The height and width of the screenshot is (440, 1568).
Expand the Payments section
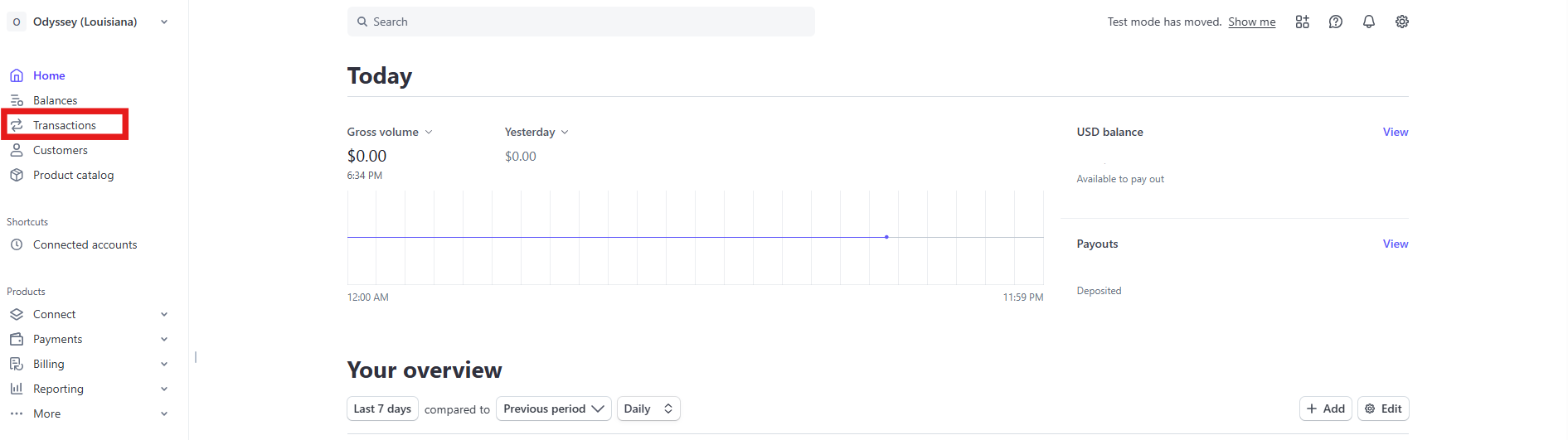(163, 339)
